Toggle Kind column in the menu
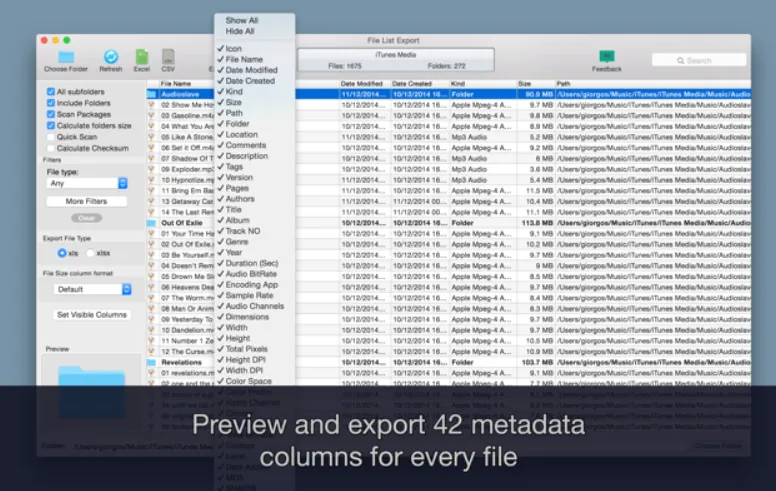 pyautogui.click(x=255, y=92)
